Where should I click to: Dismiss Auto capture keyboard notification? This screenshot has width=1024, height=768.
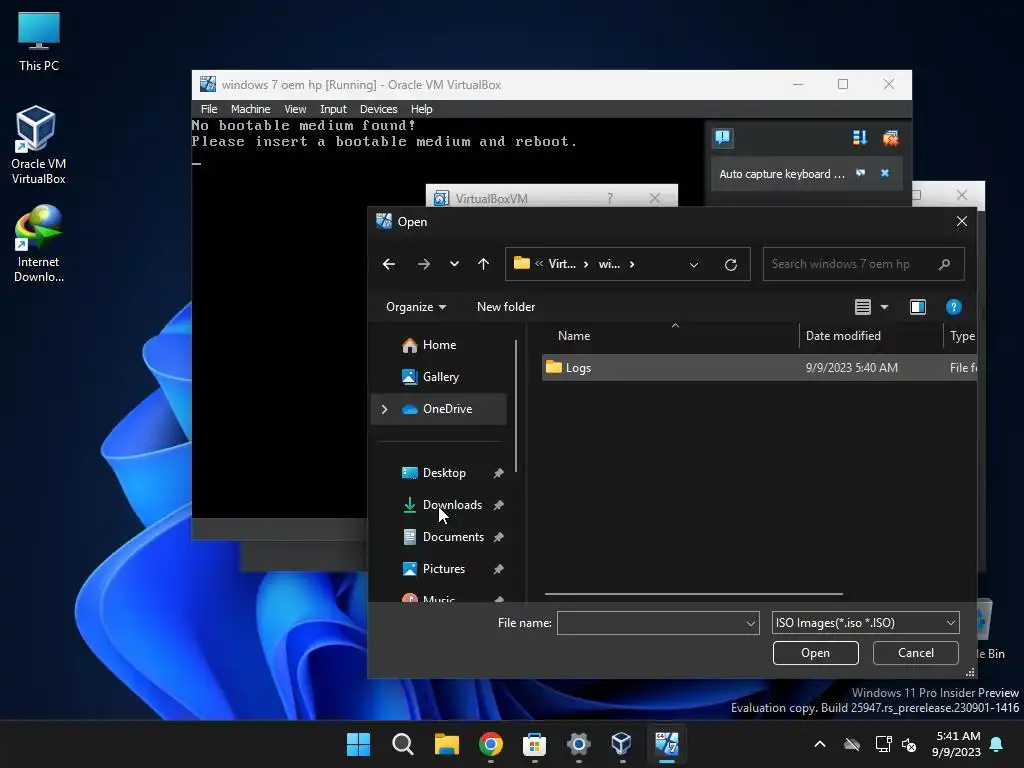coord(885,173)
